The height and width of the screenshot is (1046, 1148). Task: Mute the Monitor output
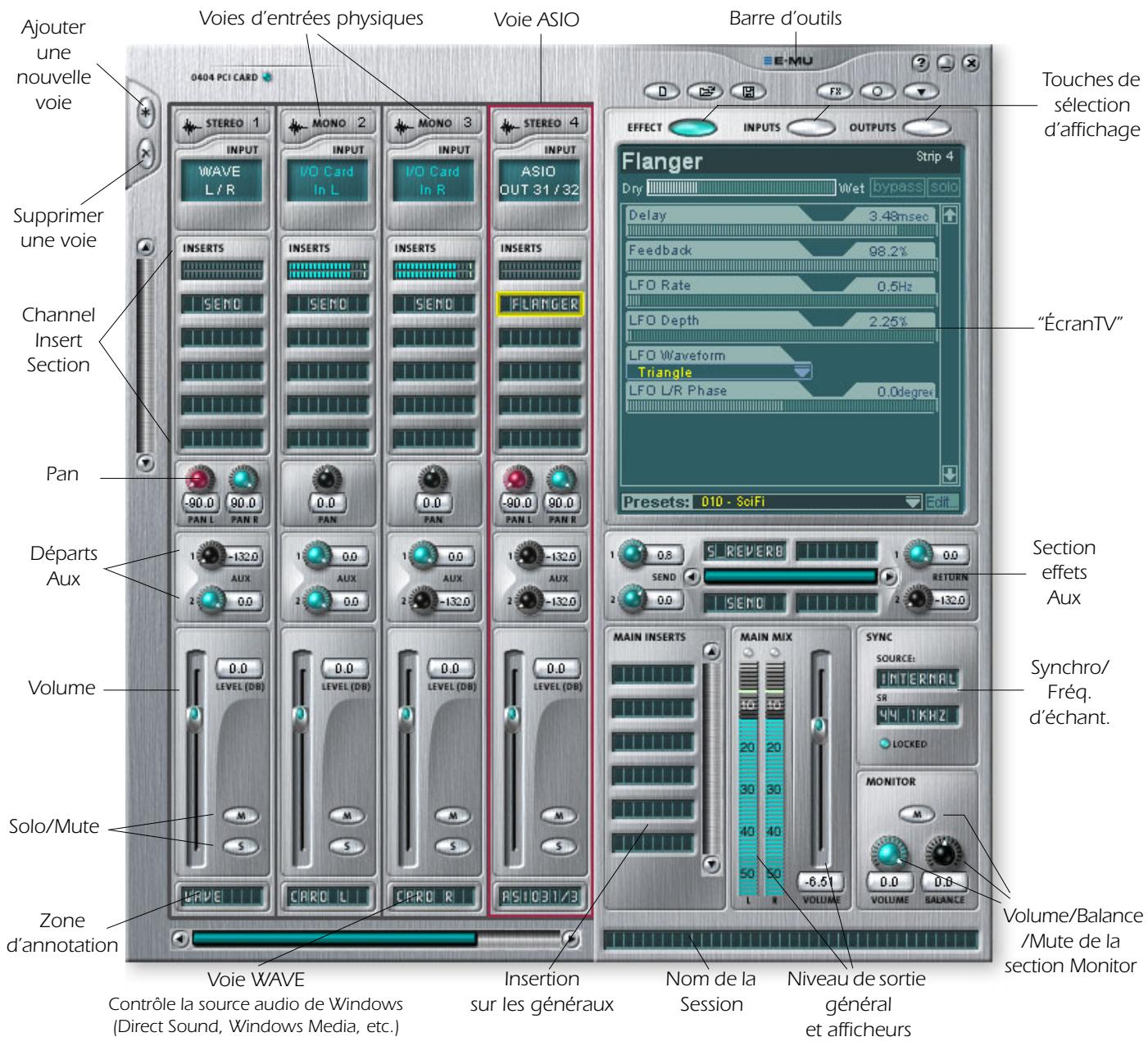pos(915,814)
